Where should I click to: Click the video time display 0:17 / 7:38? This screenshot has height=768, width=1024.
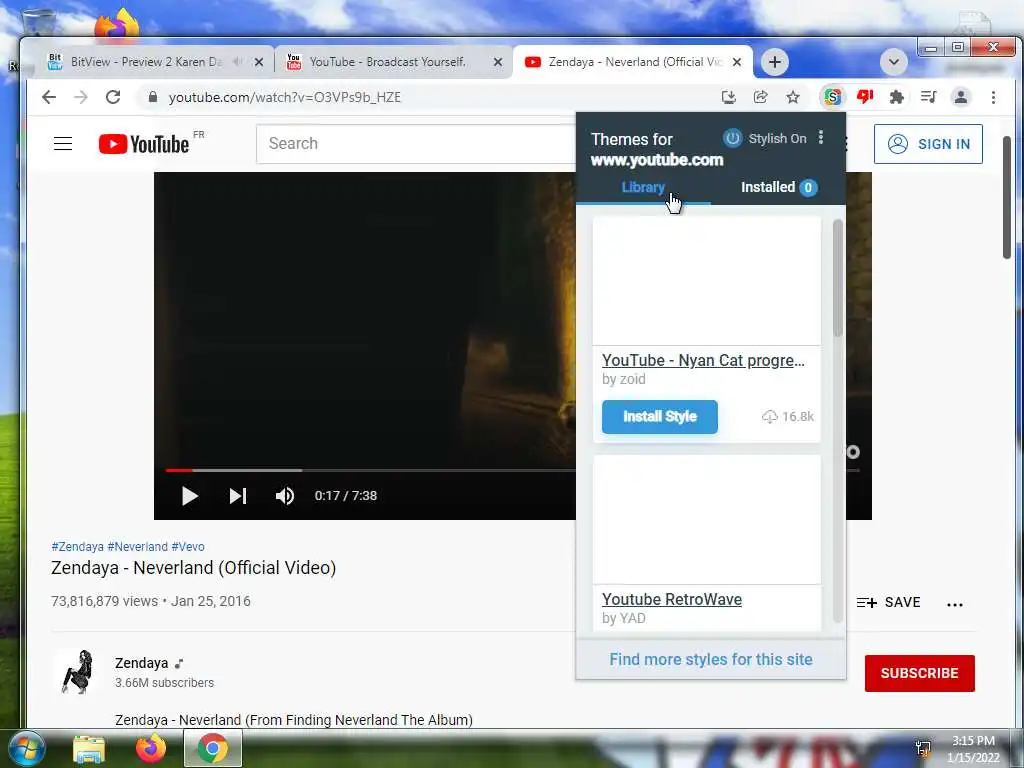point(345,496)
